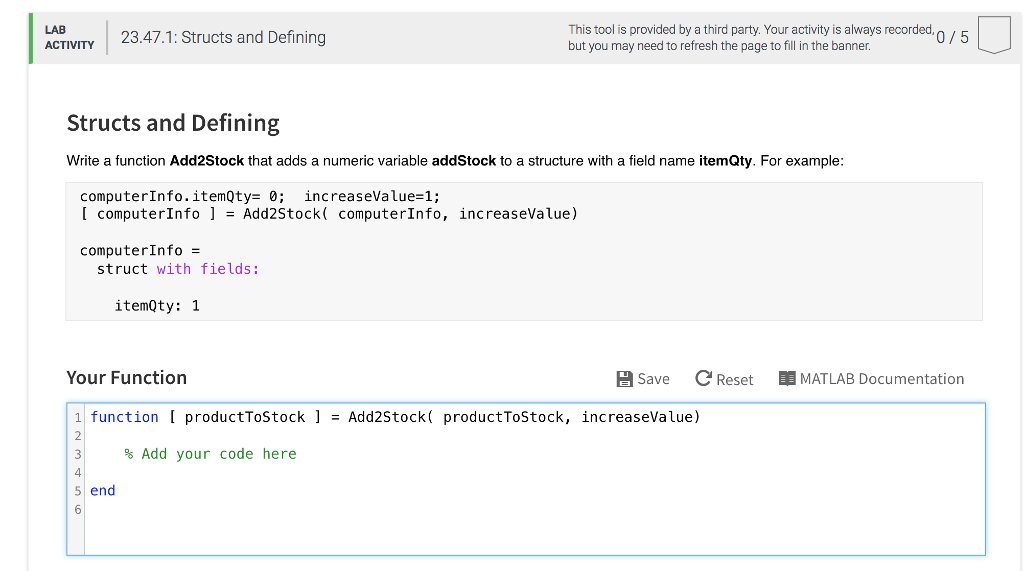Click the 'end' keyword in the editor
This screenshot has width=1024, height=571.
103,491
